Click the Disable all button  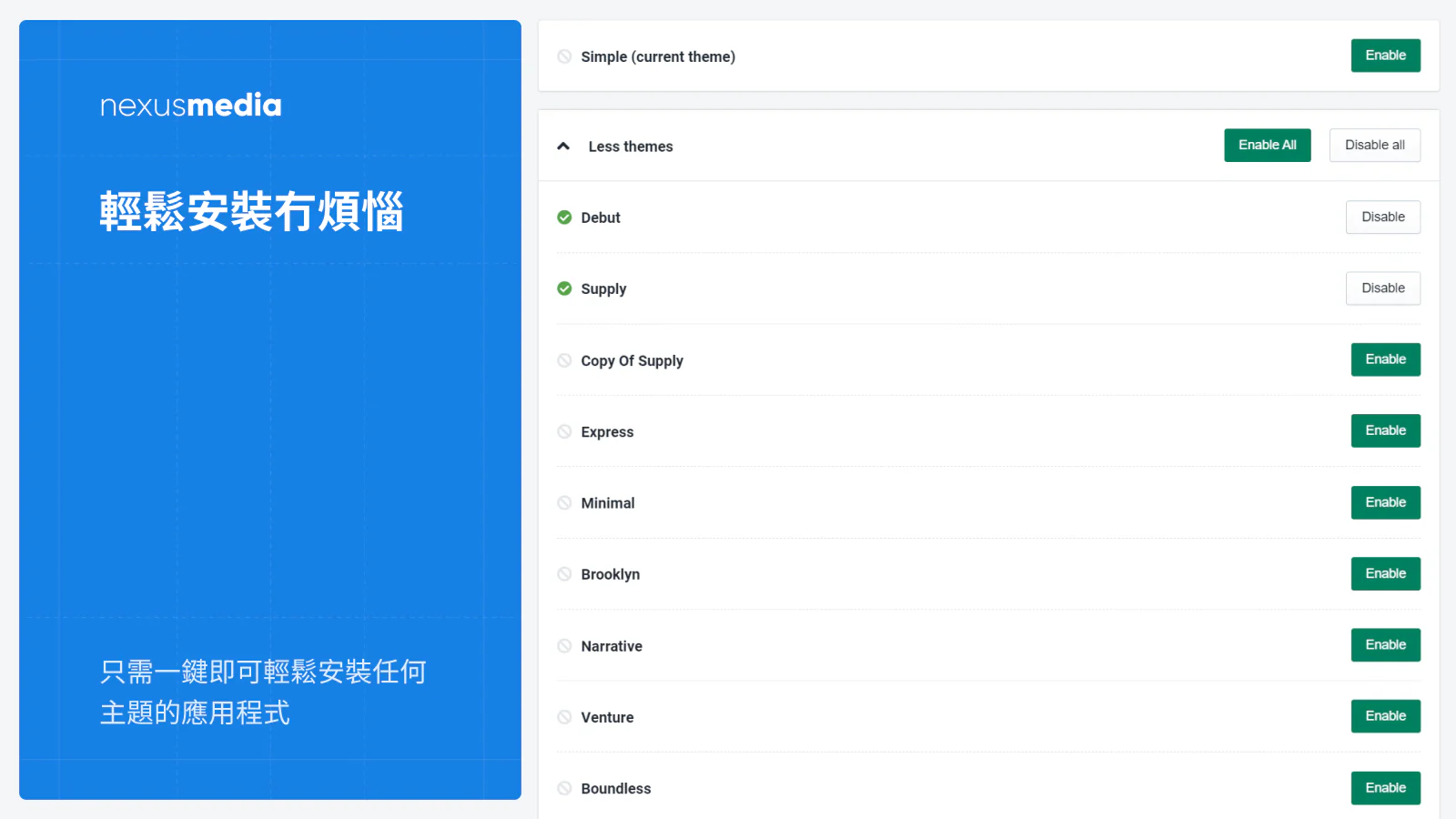pyautogui.click(x=1374, y=145)
